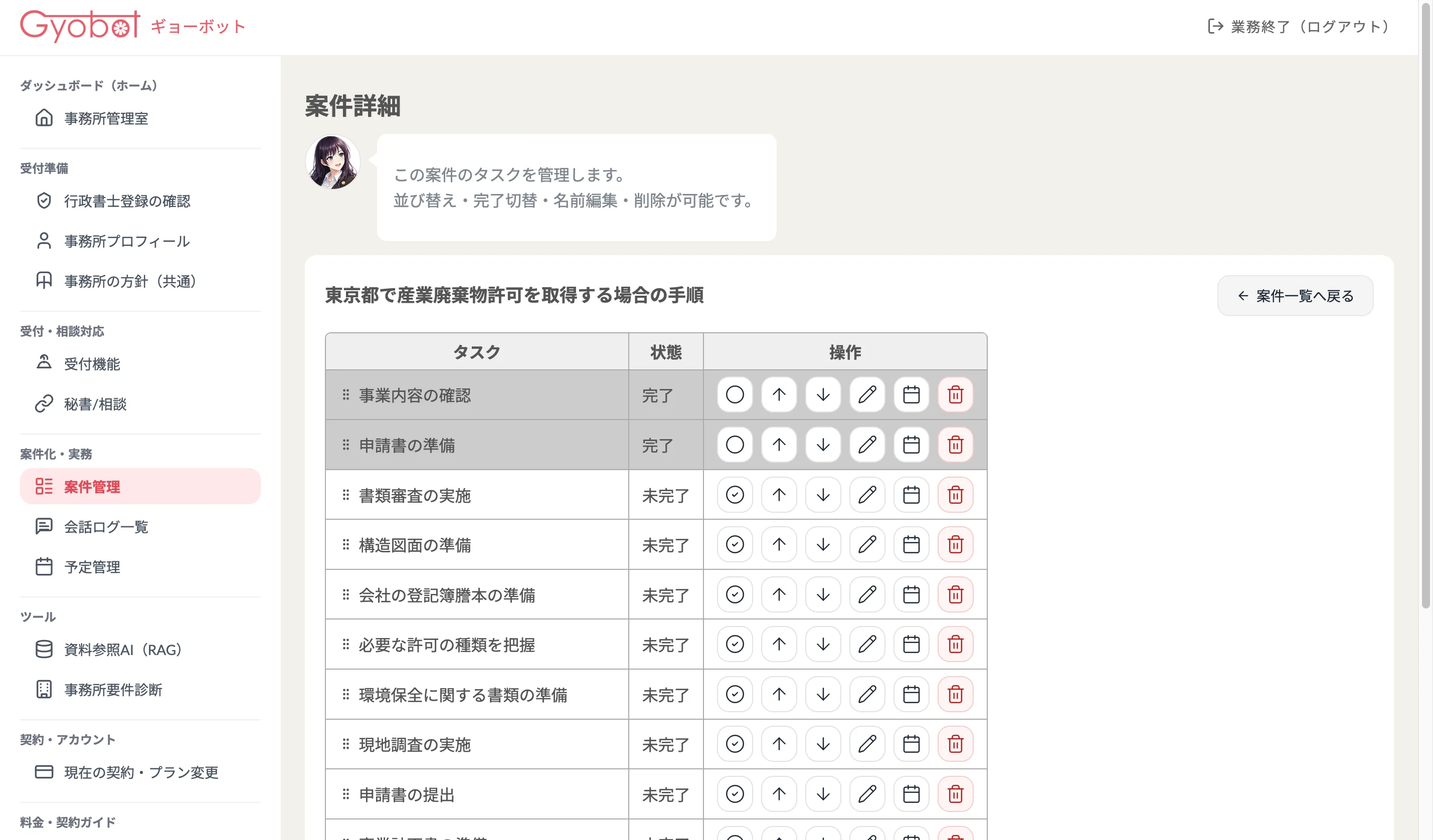Screen dimensions: 1433x840
Task: Click 案件一覧へ戻る button
Action: tap(1295, 296)
